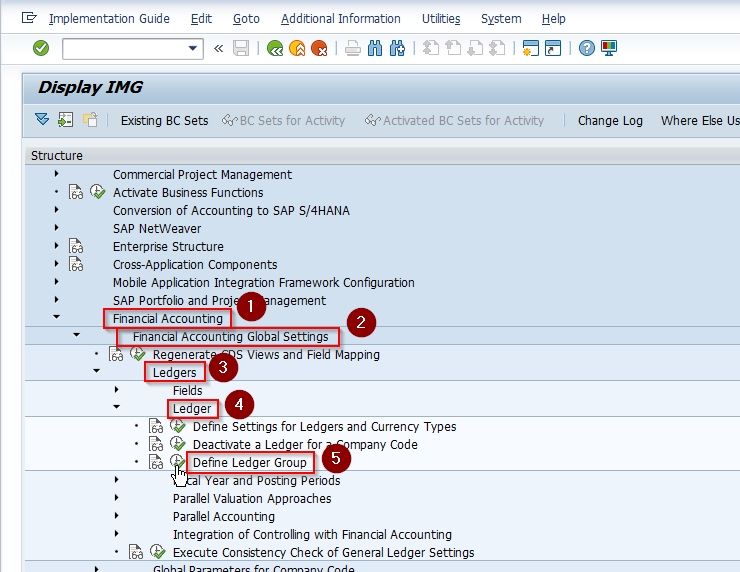The width and height of the screenshot is (740, 572).
Task: Click Existing BC Sets button
Action: [164, 121]
